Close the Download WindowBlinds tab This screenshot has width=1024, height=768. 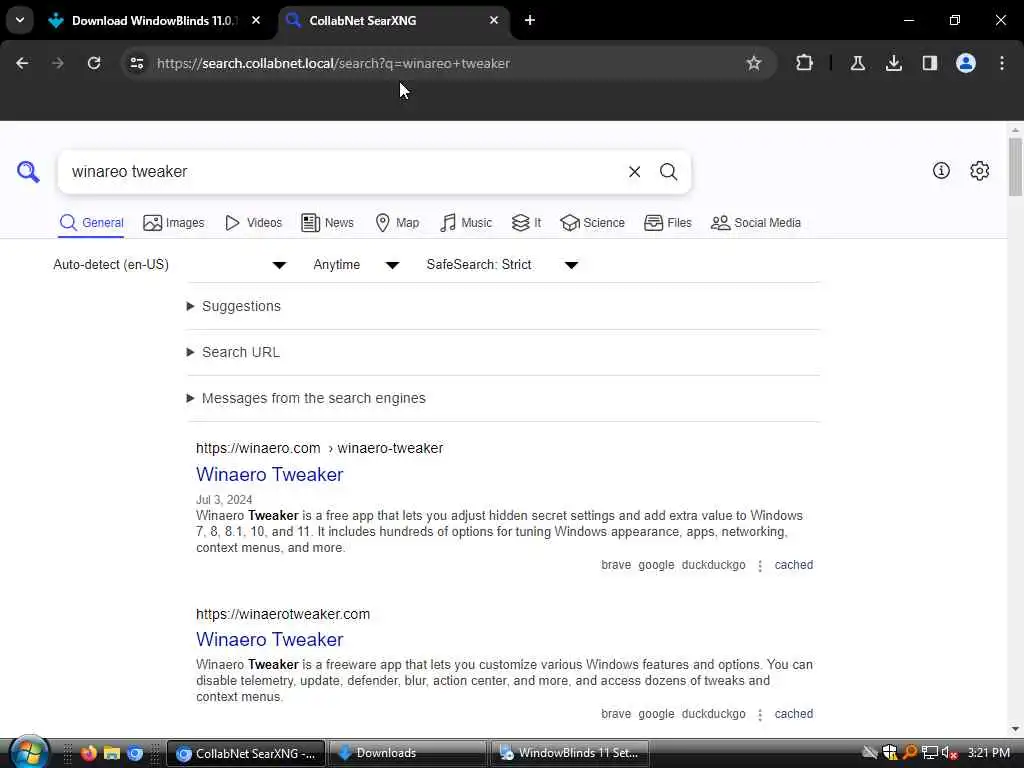click(256, 20)
